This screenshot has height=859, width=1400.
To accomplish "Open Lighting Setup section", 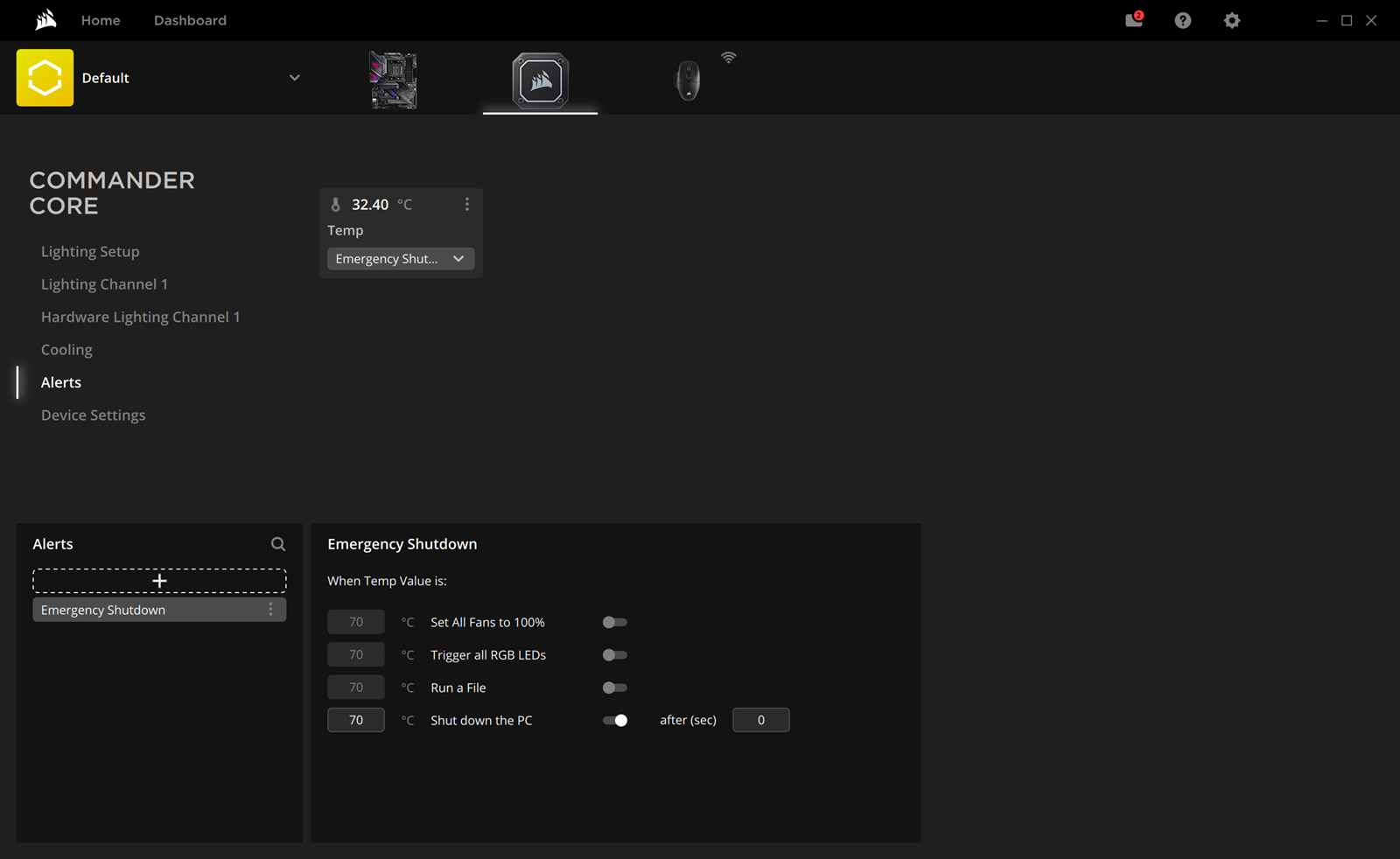I will click(90, 252).
